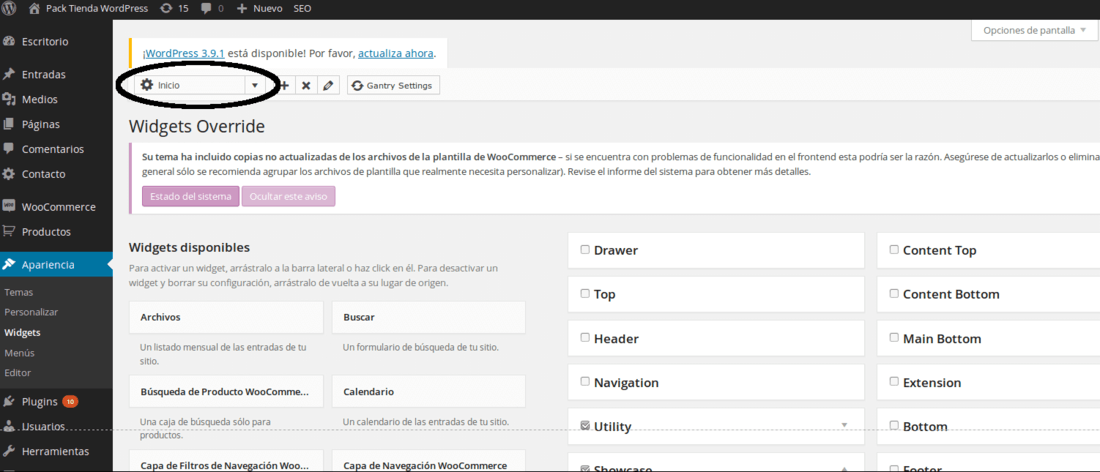The height and width of the screenshot is (472, 1100).
Task: Uncheck the Utility checkbox
Action: coord(584,425)
